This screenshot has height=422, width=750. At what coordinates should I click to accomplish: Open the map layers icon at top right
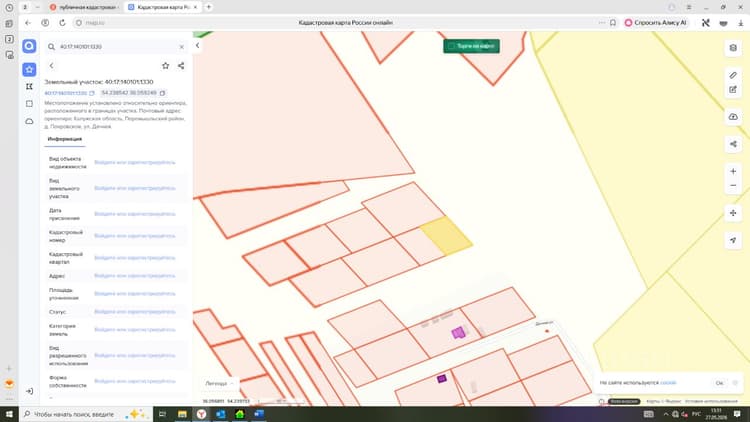733,47
